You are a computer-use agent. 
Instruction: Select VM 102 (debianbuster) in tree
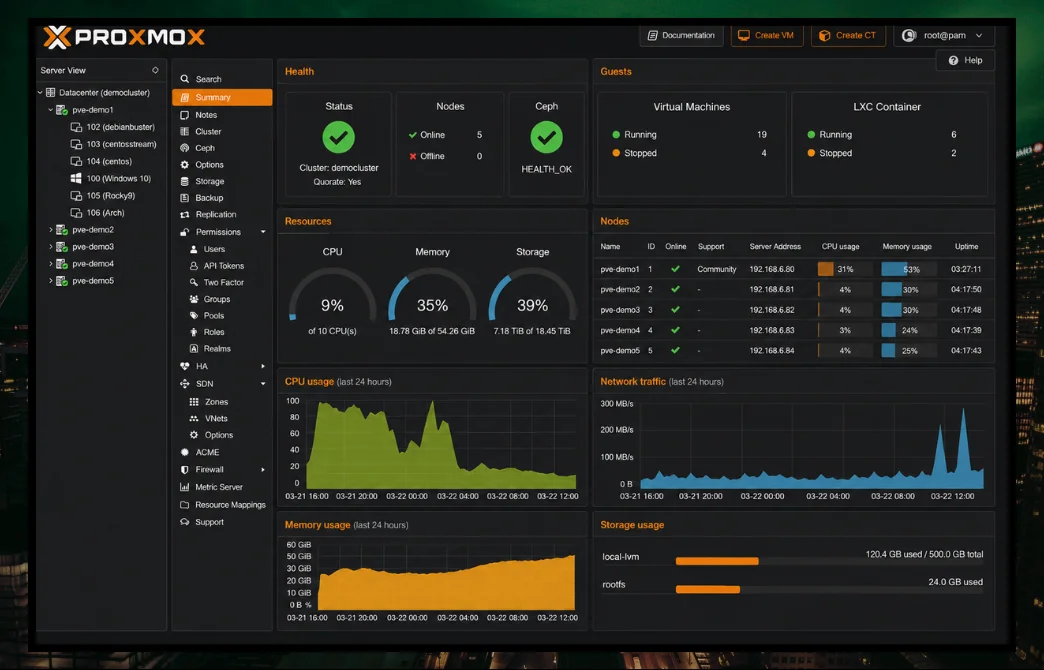tap(113, 127)
